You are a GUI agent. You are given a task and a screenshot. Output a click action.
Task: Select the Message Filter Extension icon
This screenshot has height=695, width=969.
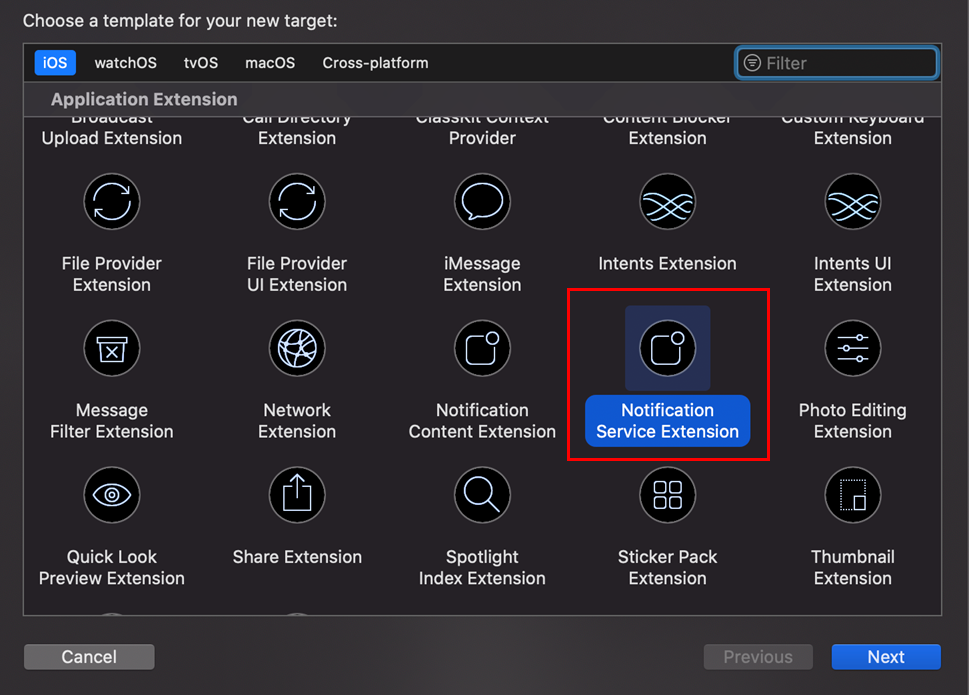point(112,349)
